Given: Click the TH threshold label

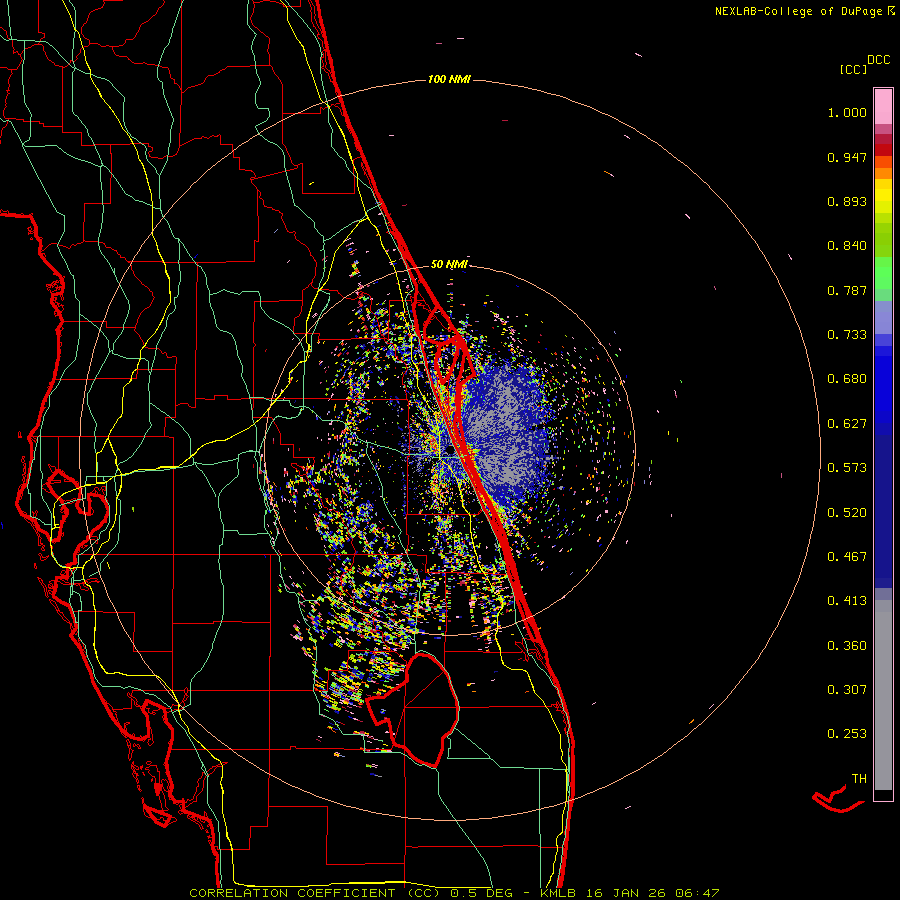Looking at the screenshot, I should pos(859,779).
